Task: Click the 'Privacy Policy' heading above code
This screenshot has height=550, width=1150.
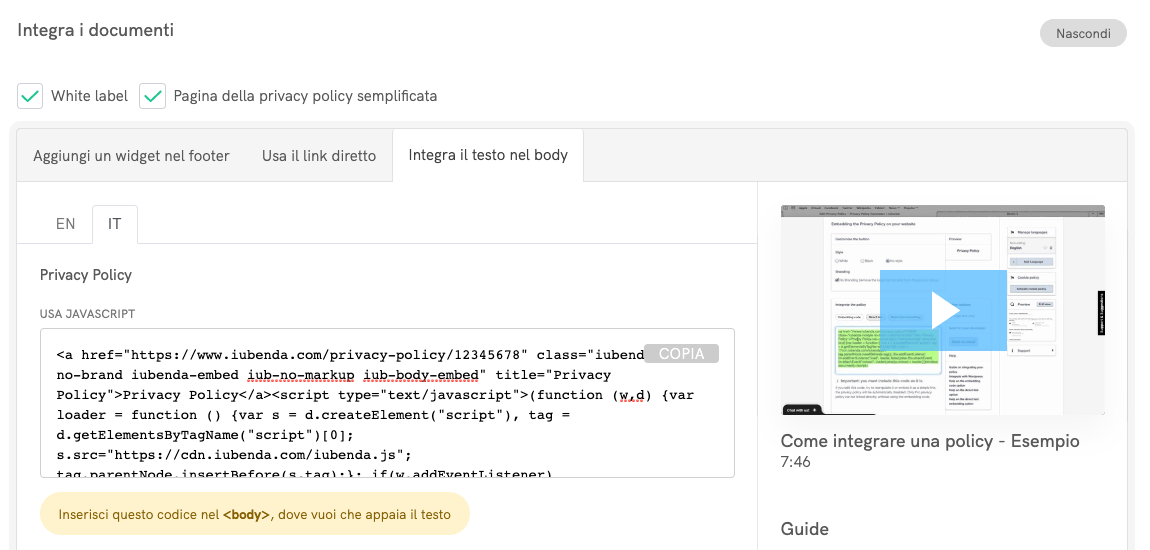Action: tap(86, 275)
